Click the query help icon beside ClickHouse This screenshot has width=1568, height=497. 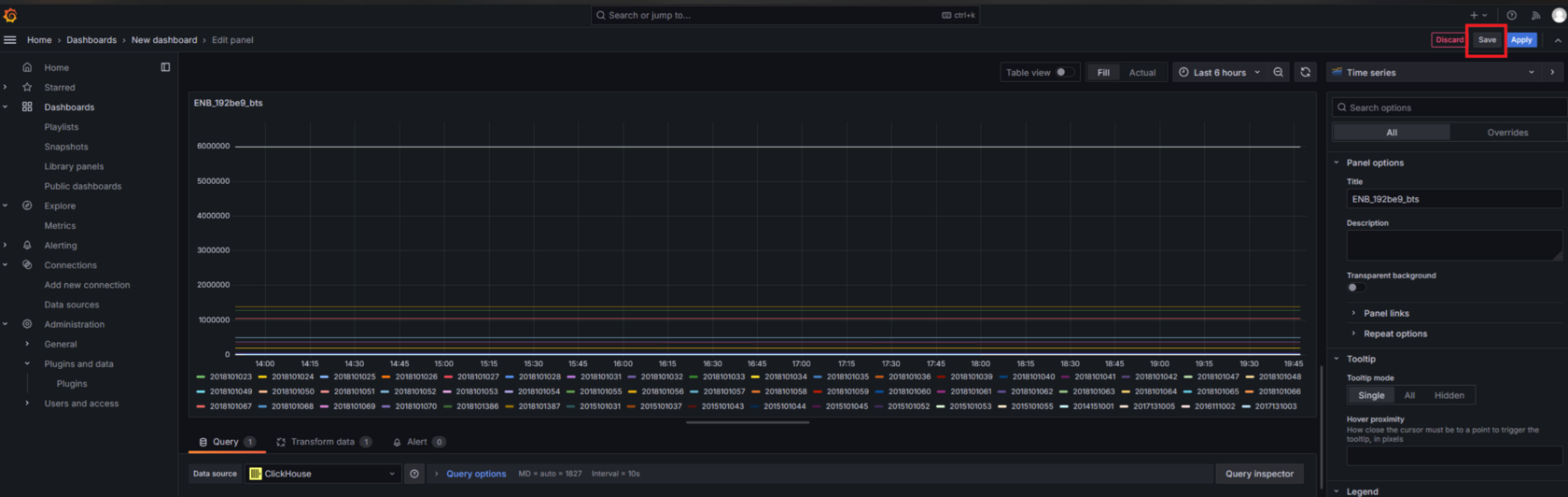414,474
